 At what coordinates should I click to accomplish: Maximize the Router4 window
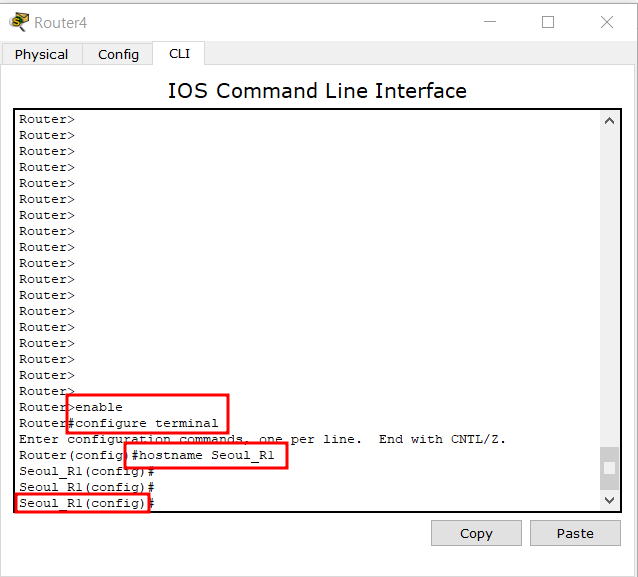[x=548, y=22]
